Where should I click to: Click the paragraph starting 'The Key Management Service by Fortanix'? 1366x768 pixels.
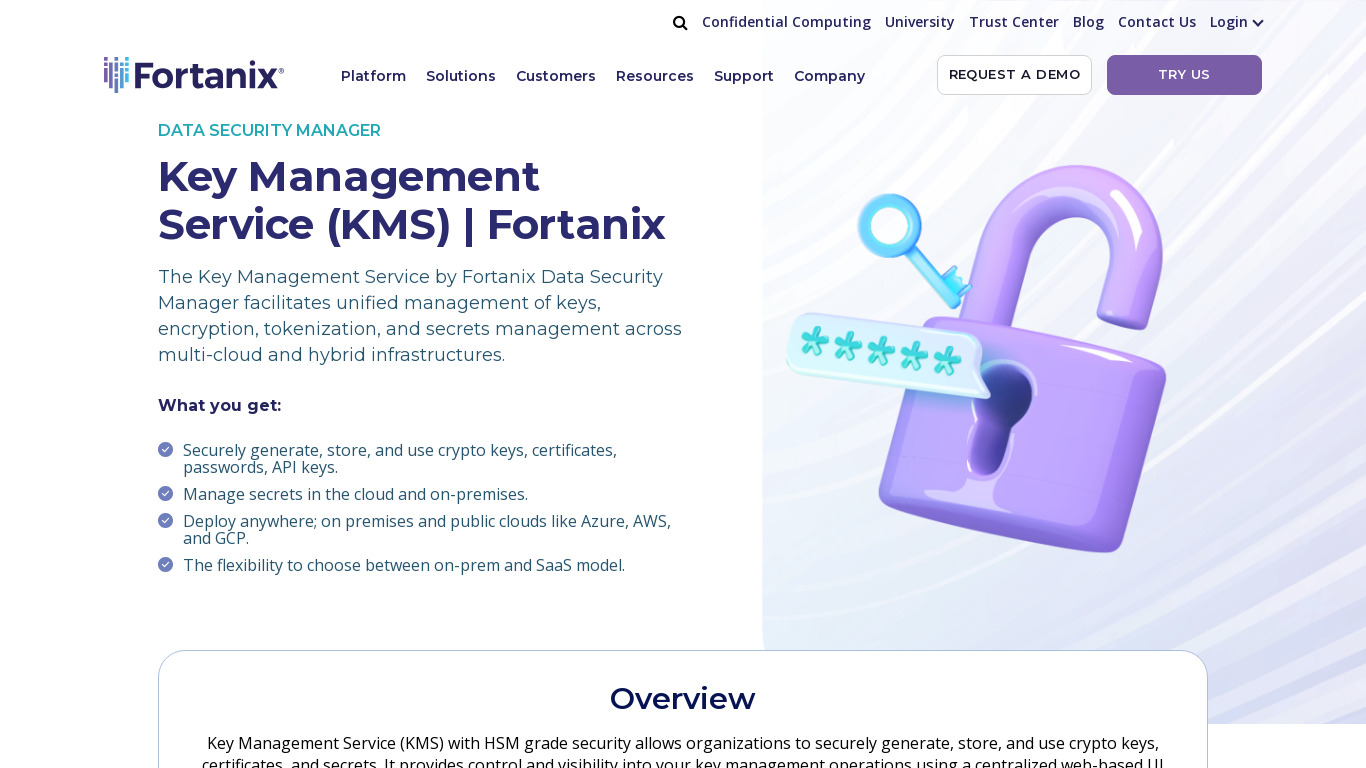[420, 316]
